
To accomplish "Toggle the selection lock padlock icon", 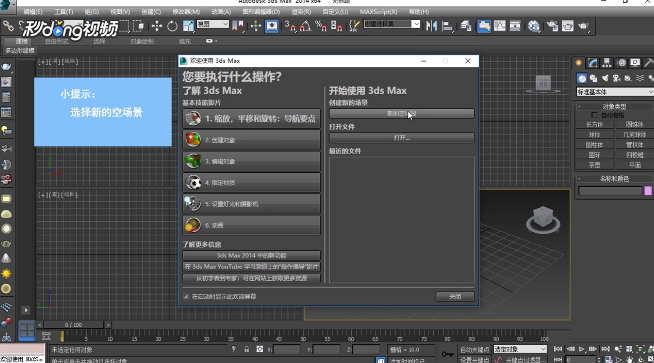I will tap(247, 349).
